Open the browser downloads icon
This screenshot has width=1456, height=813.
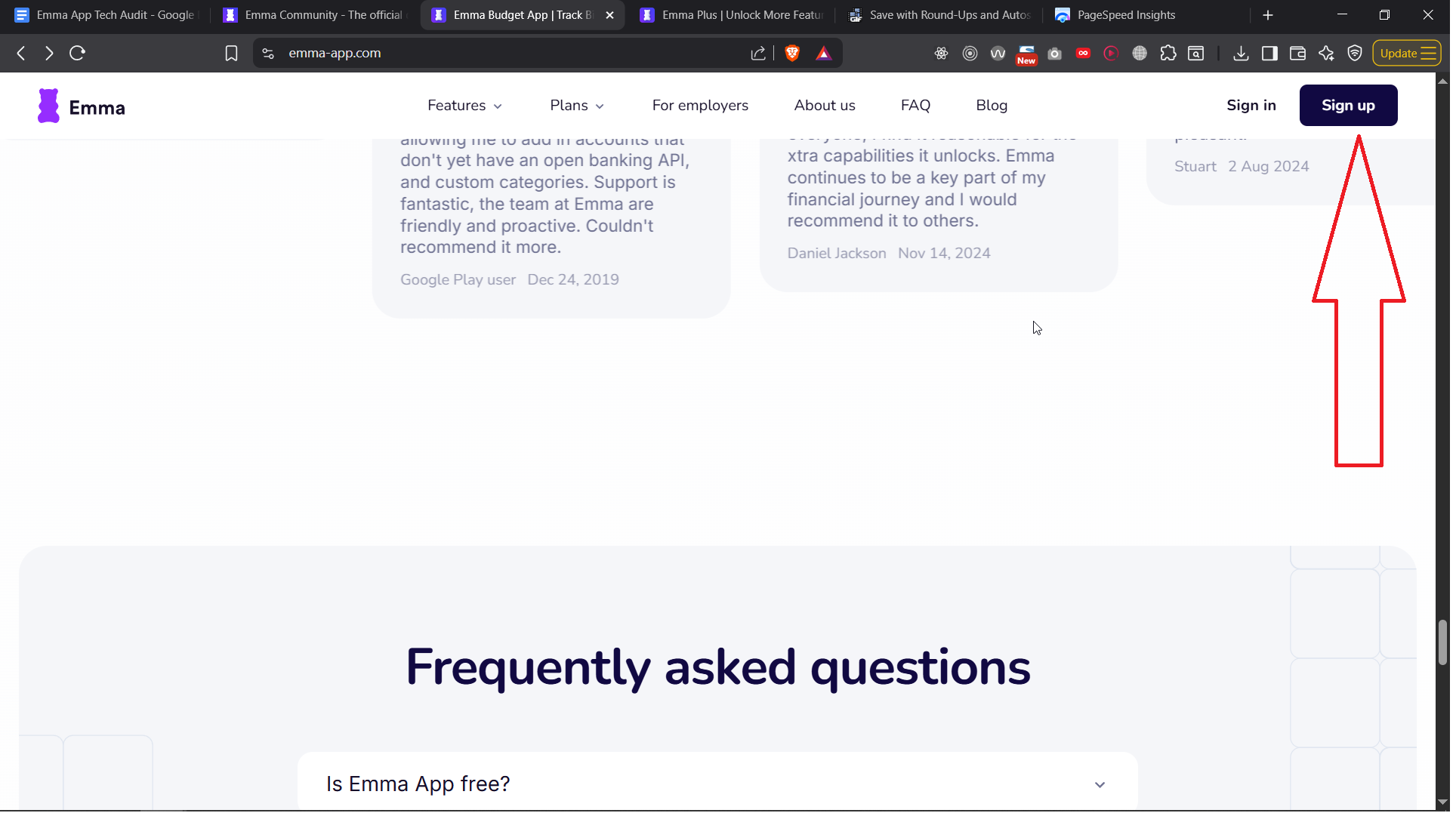(x=1241, y=53)
